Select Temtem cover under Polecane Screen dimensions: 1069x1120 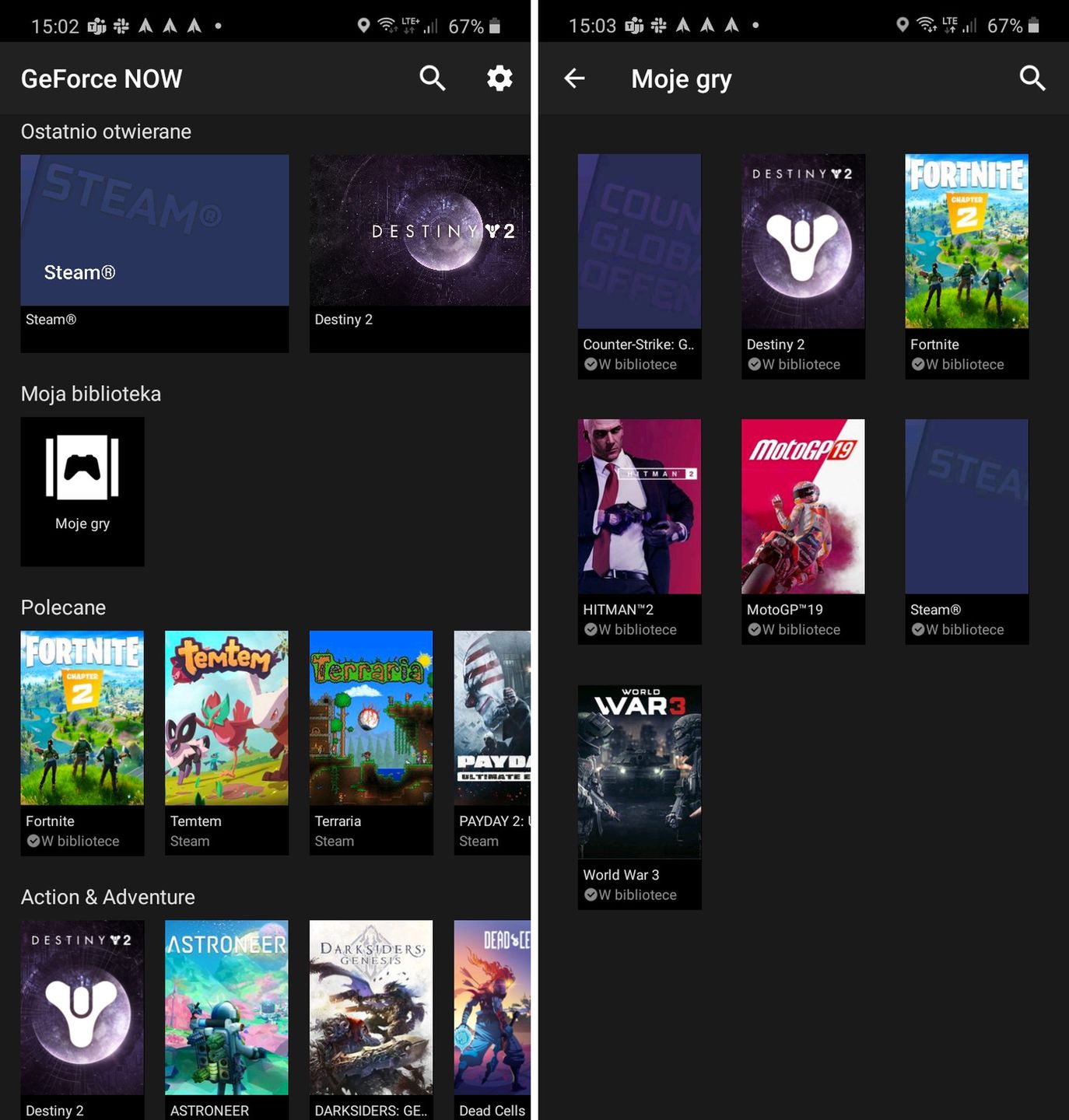tap(226, 718)
